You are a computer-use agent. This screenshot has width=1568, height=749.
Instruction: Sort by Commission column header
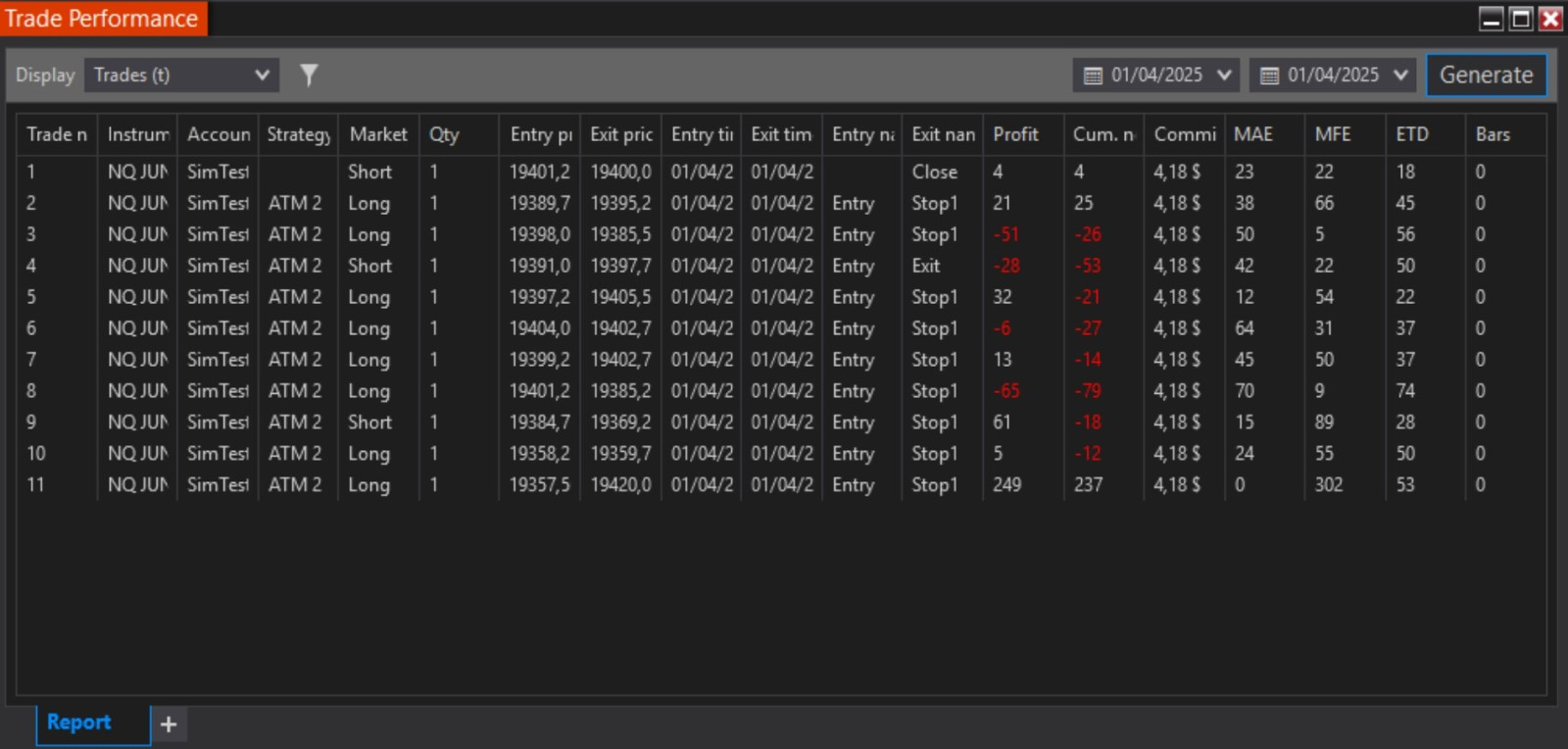1184,134
